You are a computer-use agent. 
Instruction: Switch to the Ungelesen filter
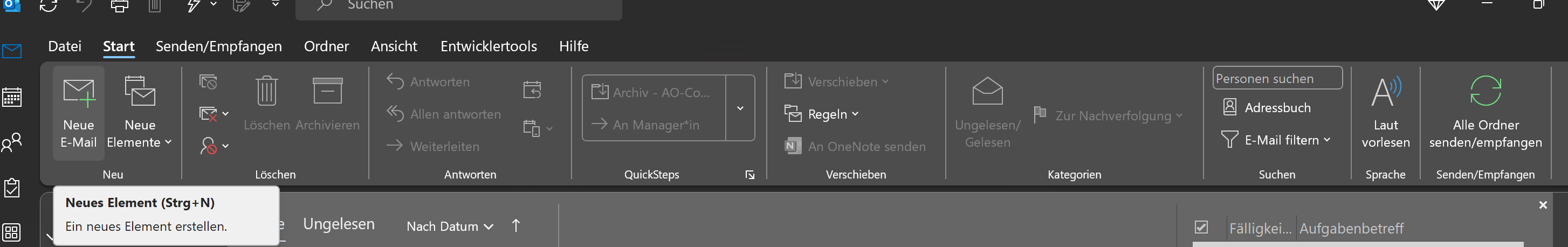point(339,224)
